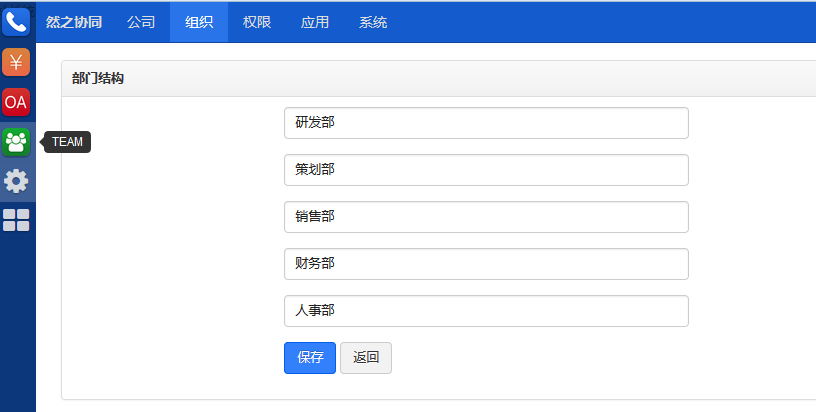Screen dimensions: 816x412
Task: Edit the 财务部 department field
Action: click(487, 264)
